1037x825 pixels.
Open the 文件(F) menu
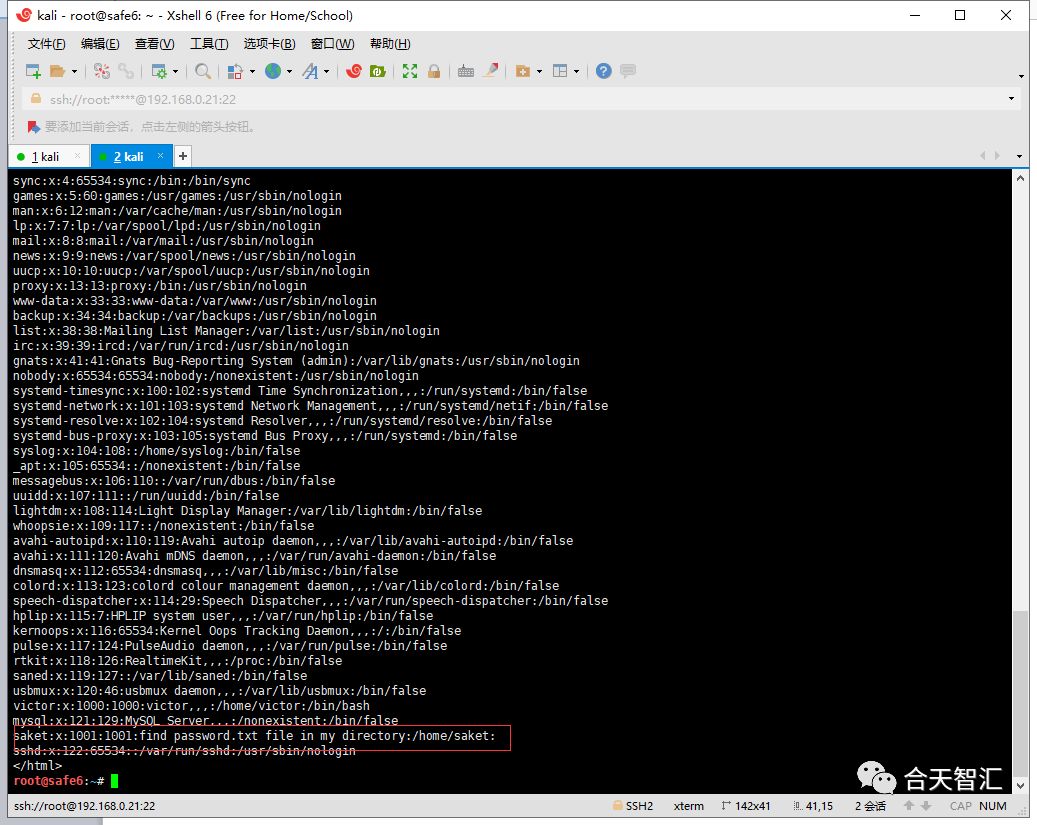tap(46, 44)
